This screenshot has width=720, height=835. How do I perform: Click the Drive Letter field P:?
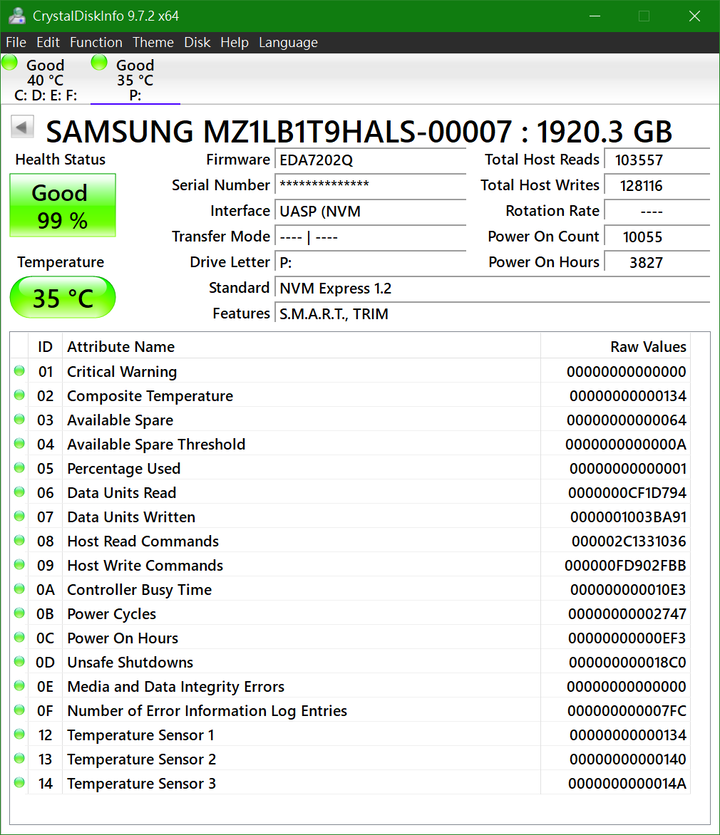coord(370,262)
